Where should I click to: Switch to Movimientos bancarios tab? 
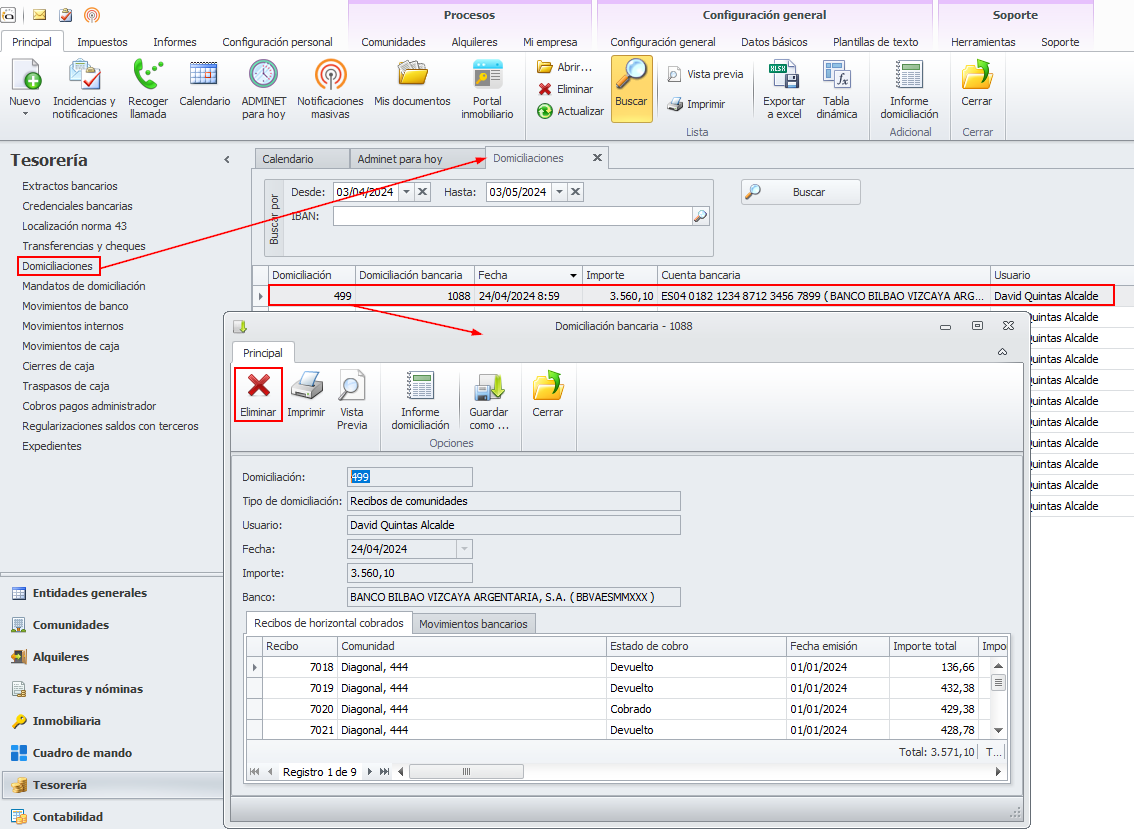(x=473, y=624)
